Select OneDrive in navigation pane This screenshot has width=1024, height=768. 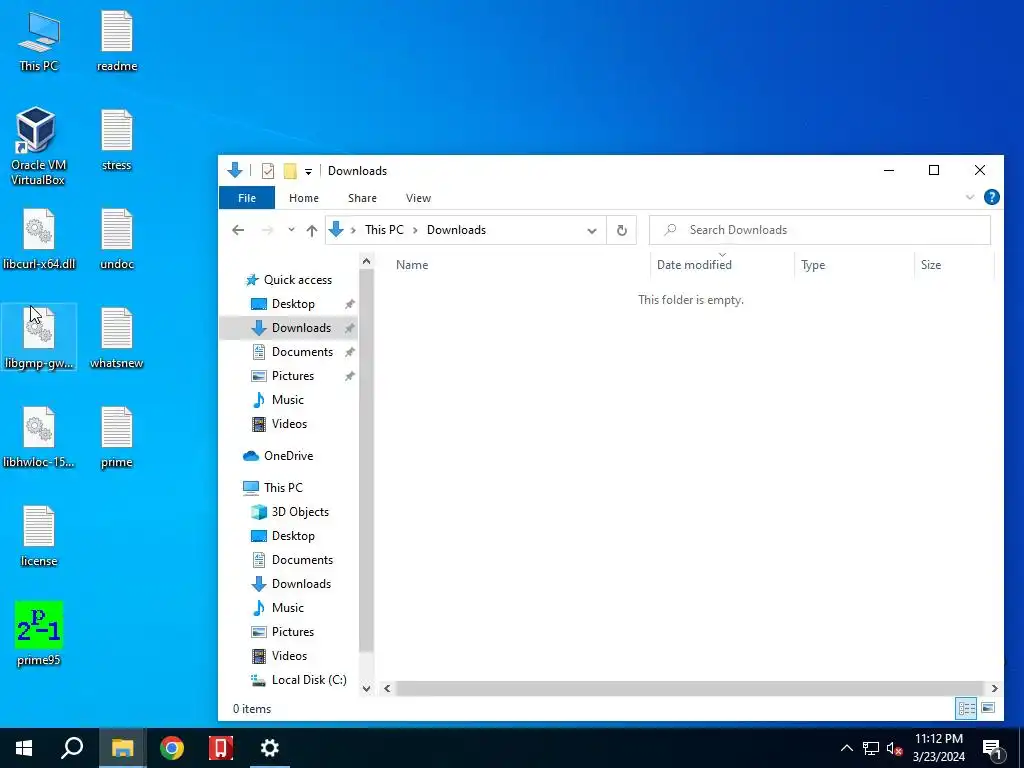click(x=288, y=456)
